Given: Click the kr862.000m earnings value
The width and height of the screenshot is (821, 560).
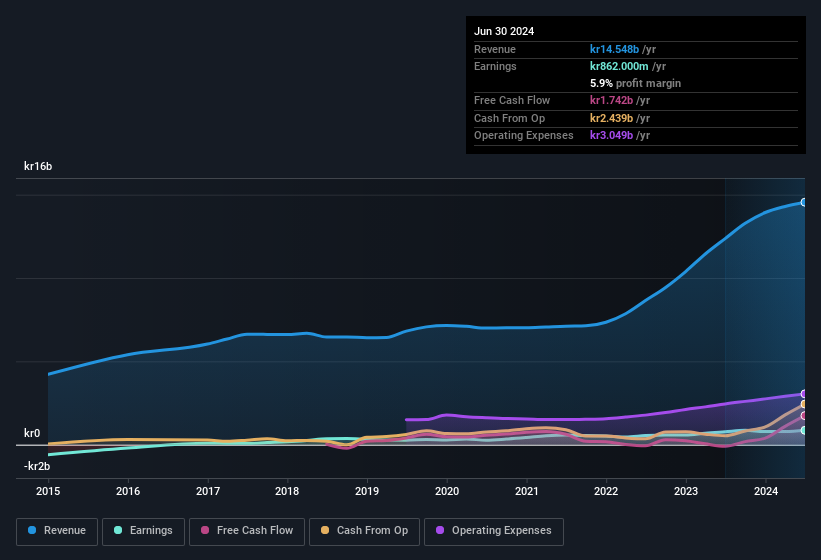Looking at the screenshot, I should 619,66.
